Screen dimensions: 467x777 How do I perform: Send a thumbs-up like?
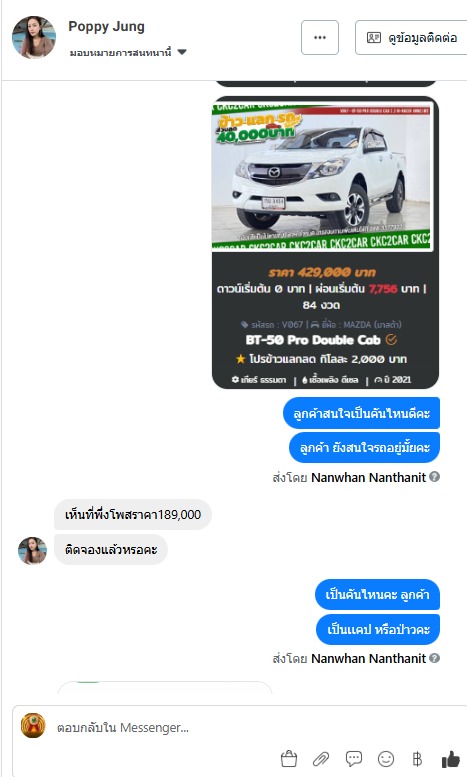[450, 758]
